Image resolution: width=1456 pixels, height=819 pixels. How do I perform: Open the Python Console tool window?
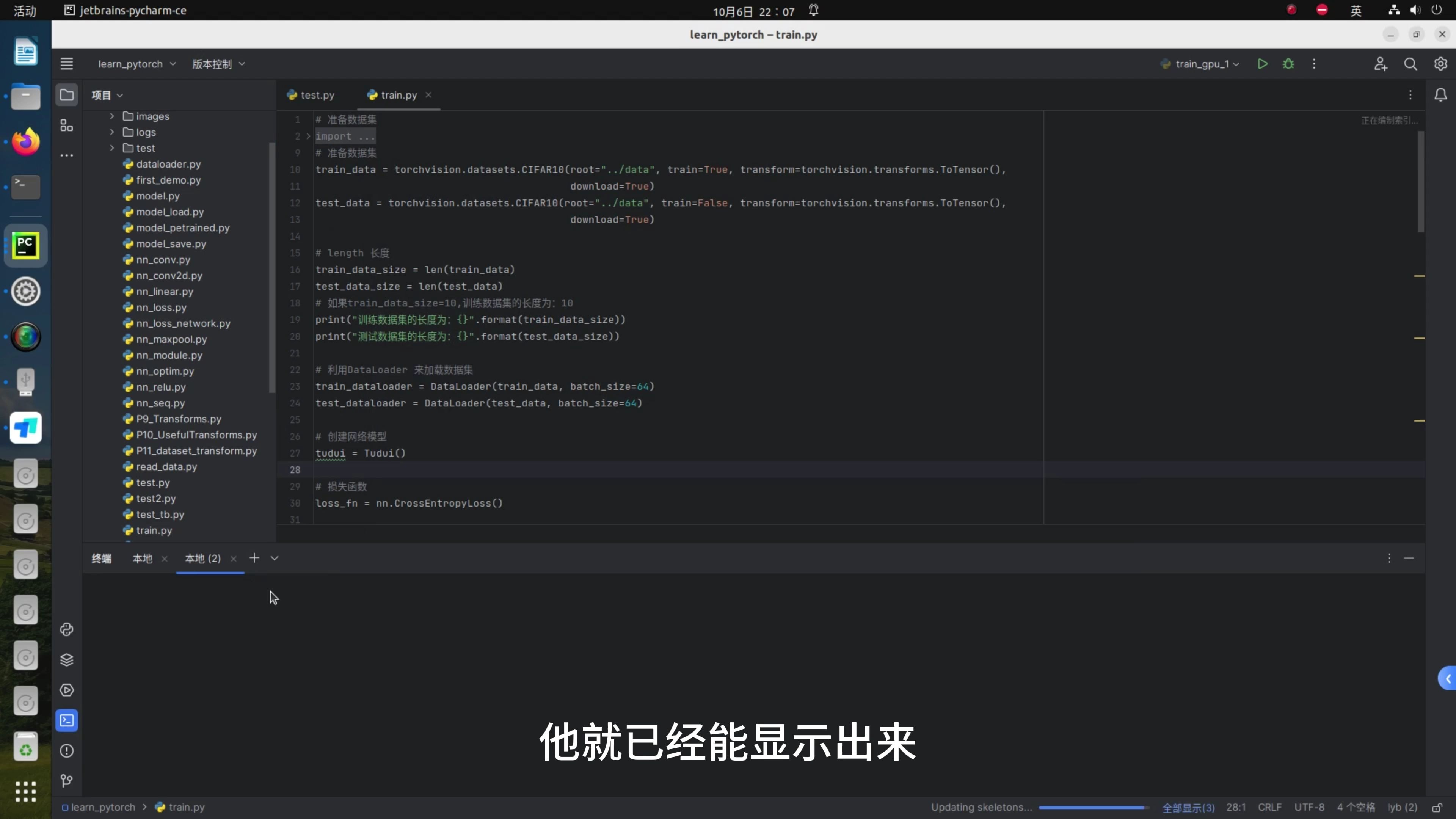click(67, 629)
